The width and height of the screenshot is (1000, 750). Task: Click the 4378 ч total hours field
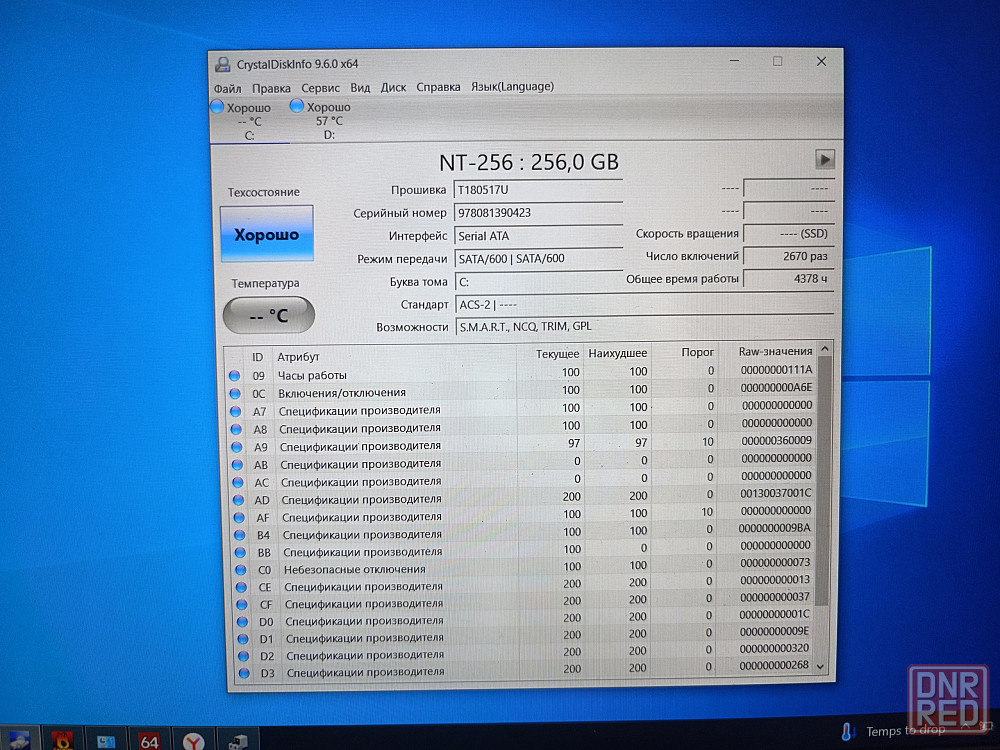788,279
